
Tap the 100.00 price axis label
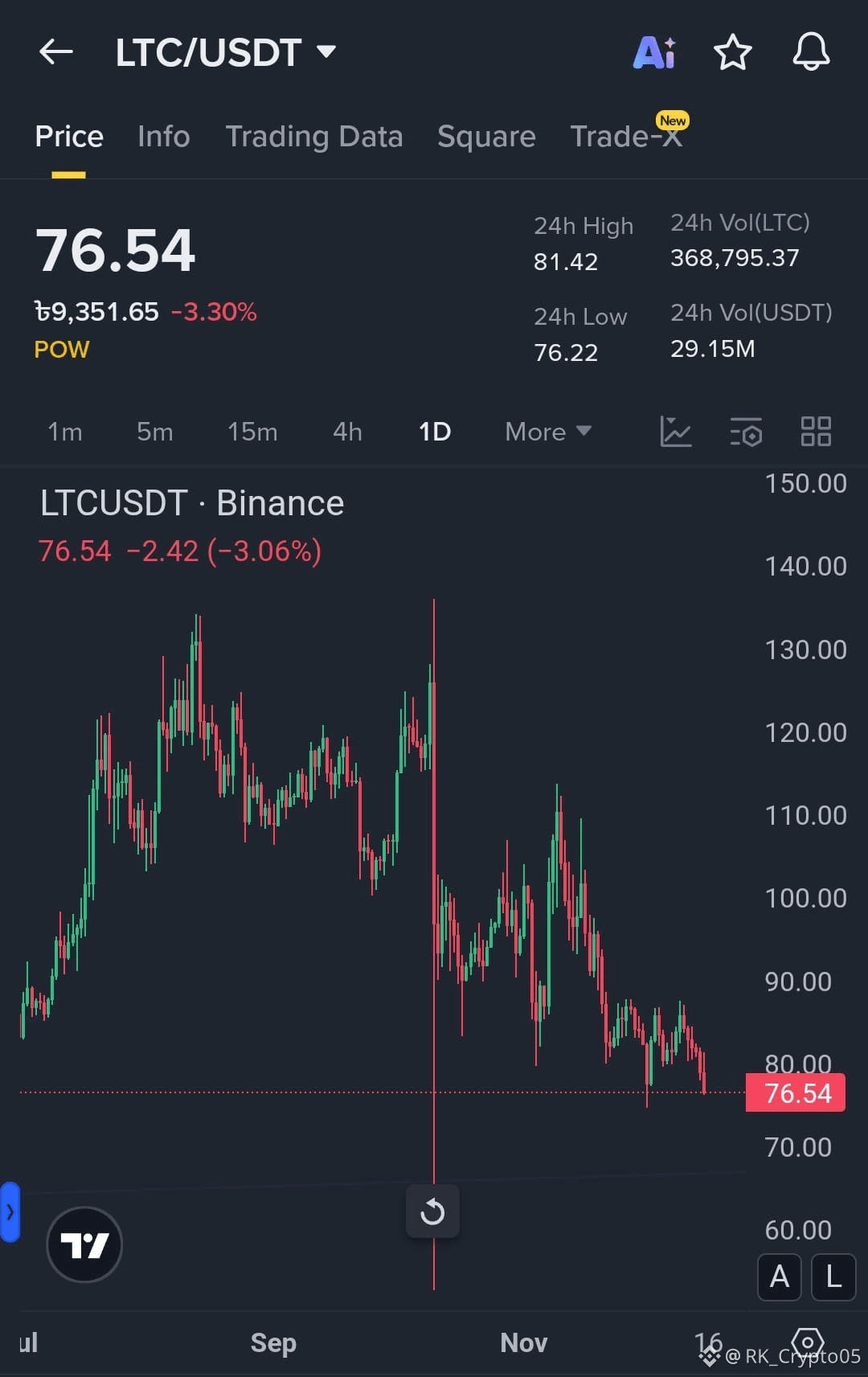point(805,898)
